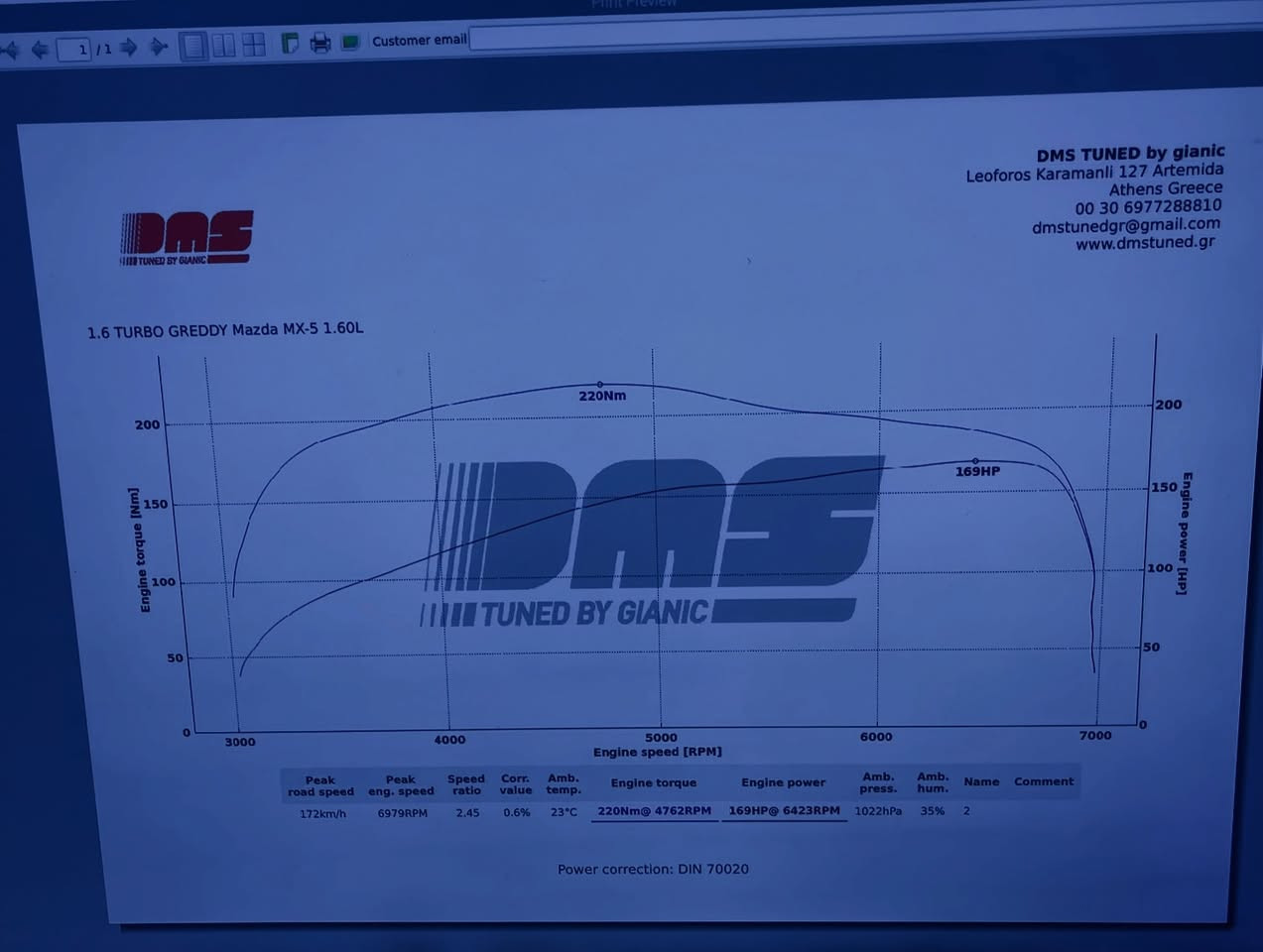The width and height of the screenshot is (1263, 952).
Task: Click the 169HP@ 6423RPM power cell
Action: click(x=784, y=810)
